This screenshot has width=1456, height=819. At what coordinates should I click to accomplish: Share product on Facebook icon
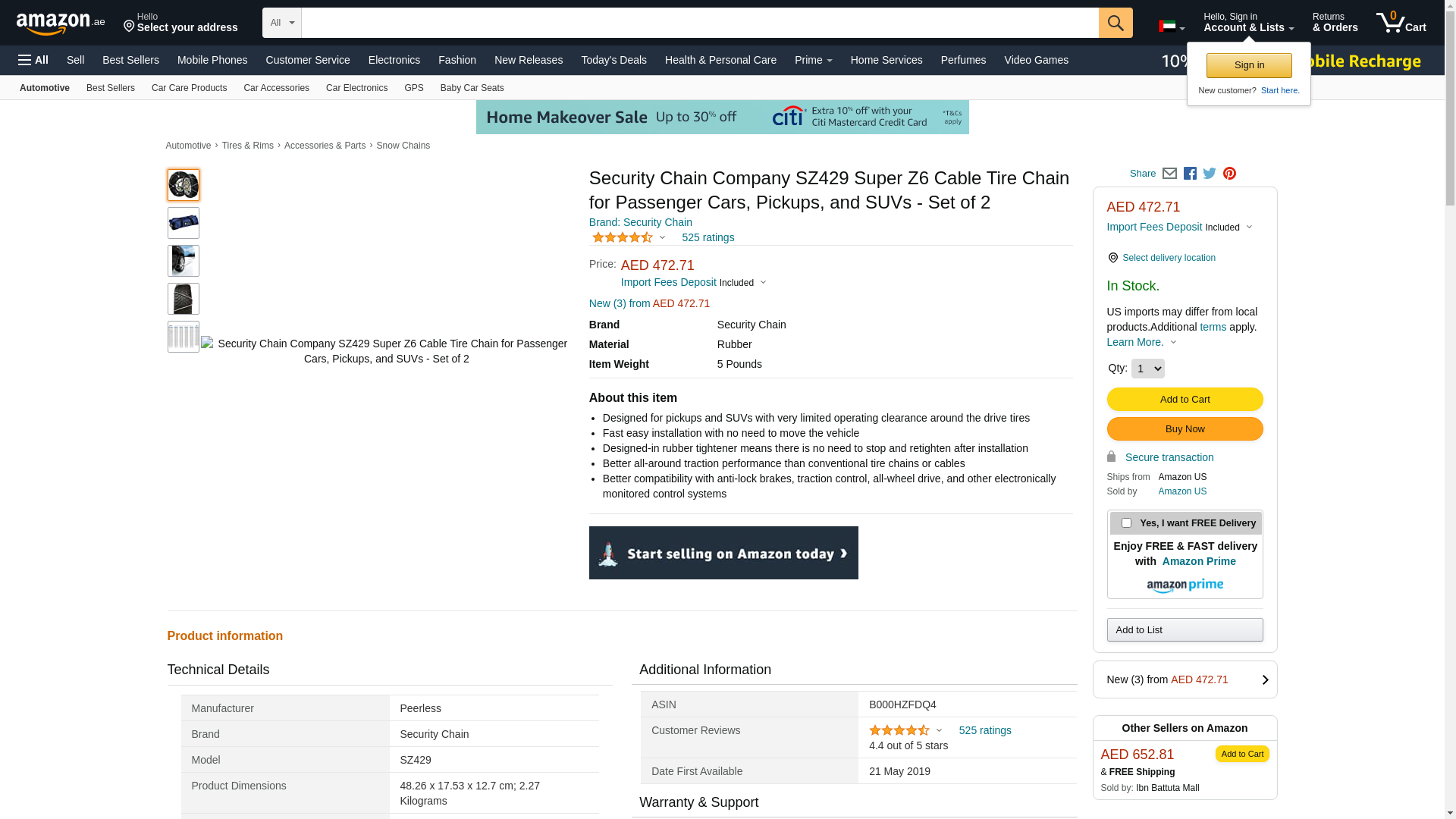[x=1190, y=174]
